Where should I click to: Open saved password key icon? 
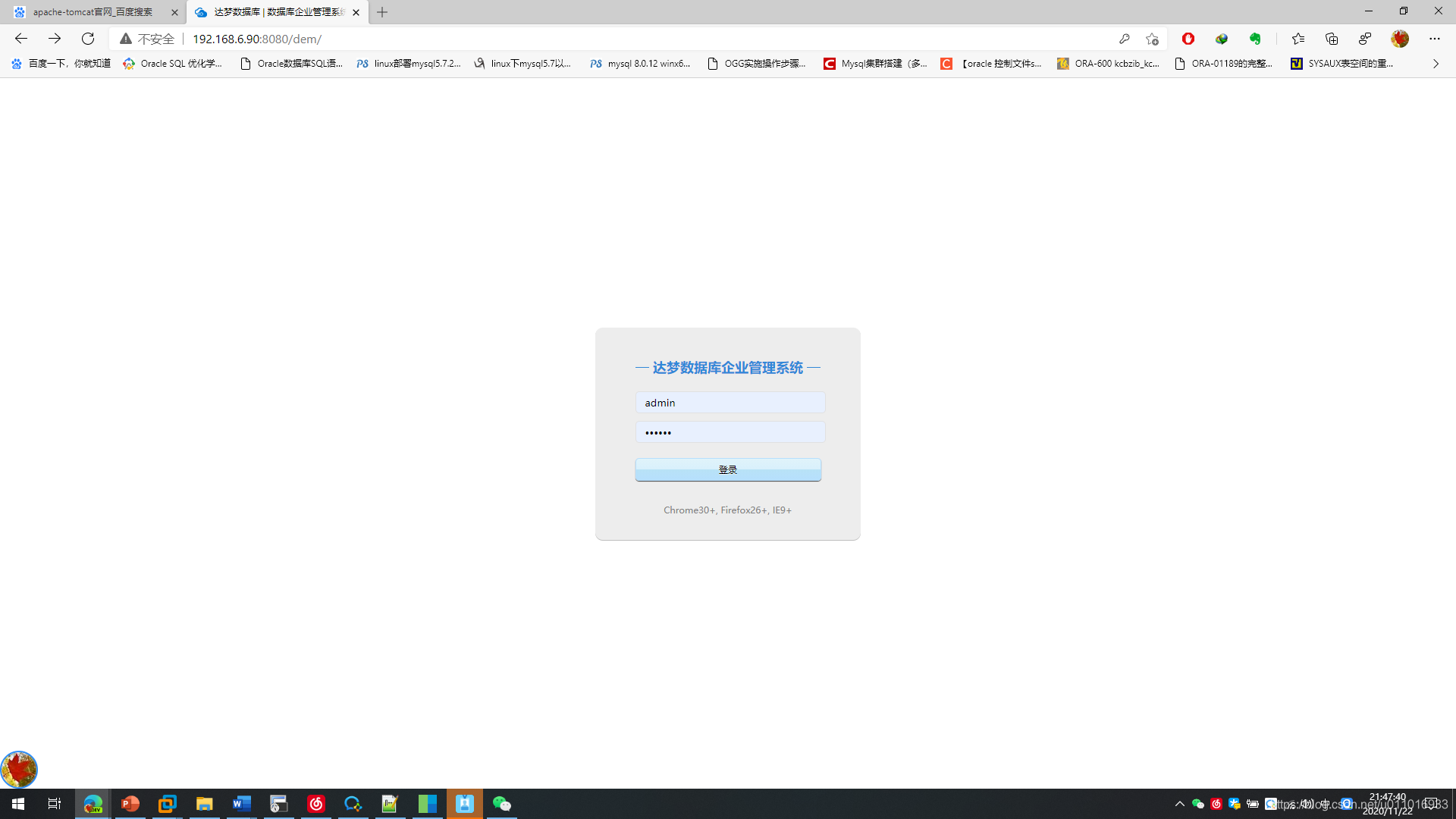pos(1125,39)
